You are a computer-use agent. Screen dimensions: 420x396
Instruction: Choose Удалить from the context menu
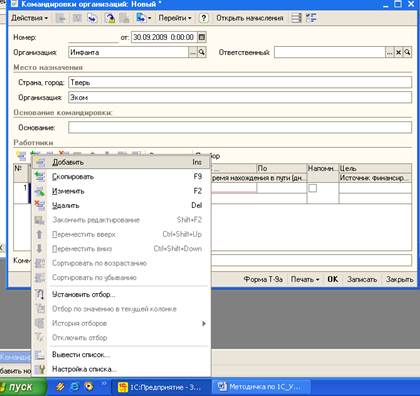[121, 205]
